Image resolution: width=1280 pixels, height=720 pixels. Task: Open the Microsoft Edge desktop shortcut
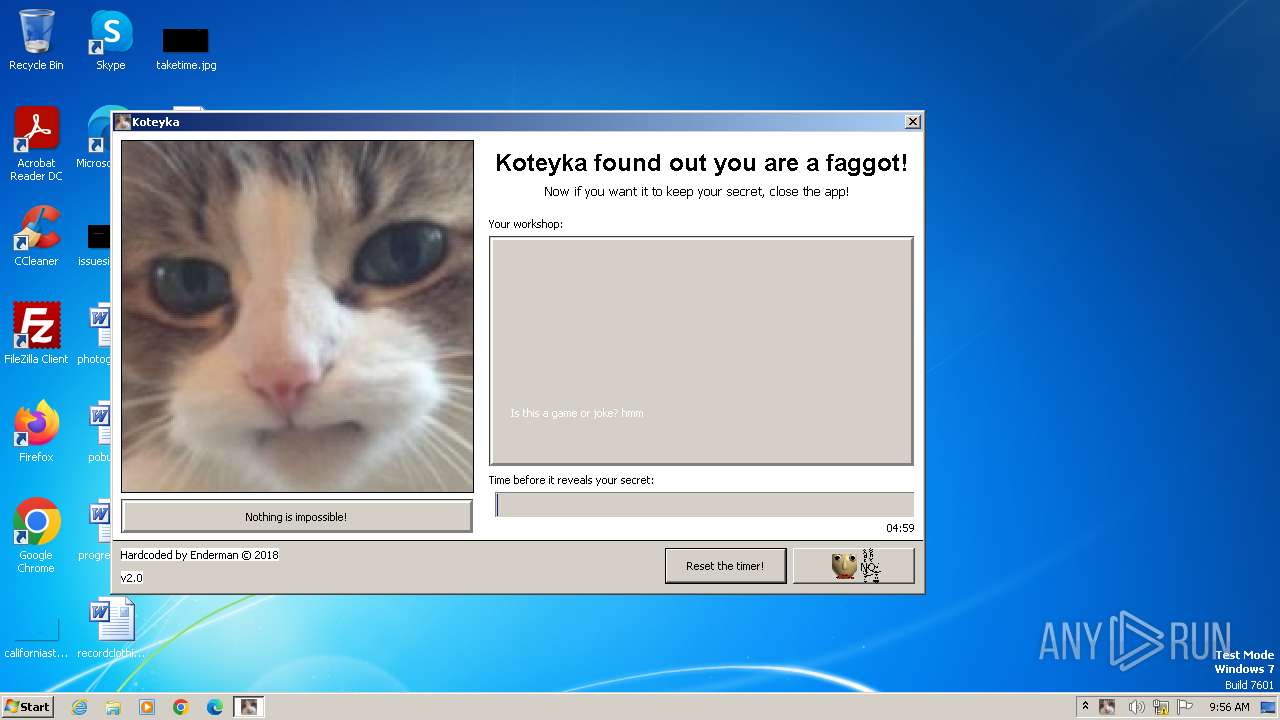98,138
